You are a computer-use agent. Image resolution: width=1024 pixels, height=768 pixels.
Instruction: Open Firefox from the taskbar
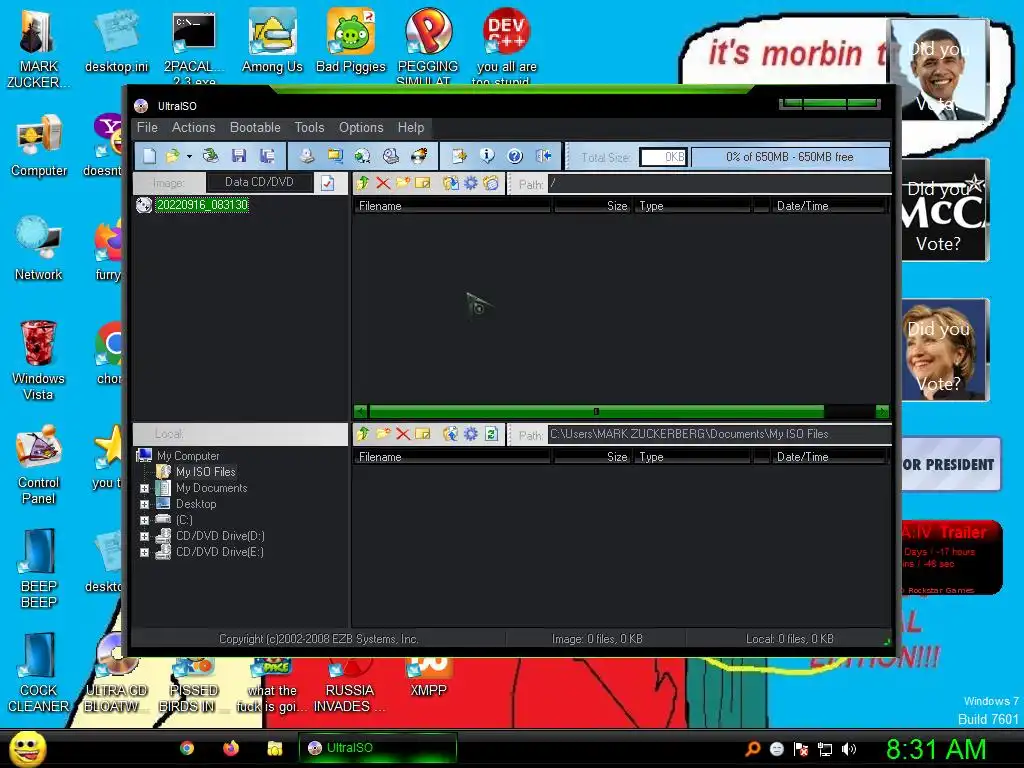coord(231,748)
